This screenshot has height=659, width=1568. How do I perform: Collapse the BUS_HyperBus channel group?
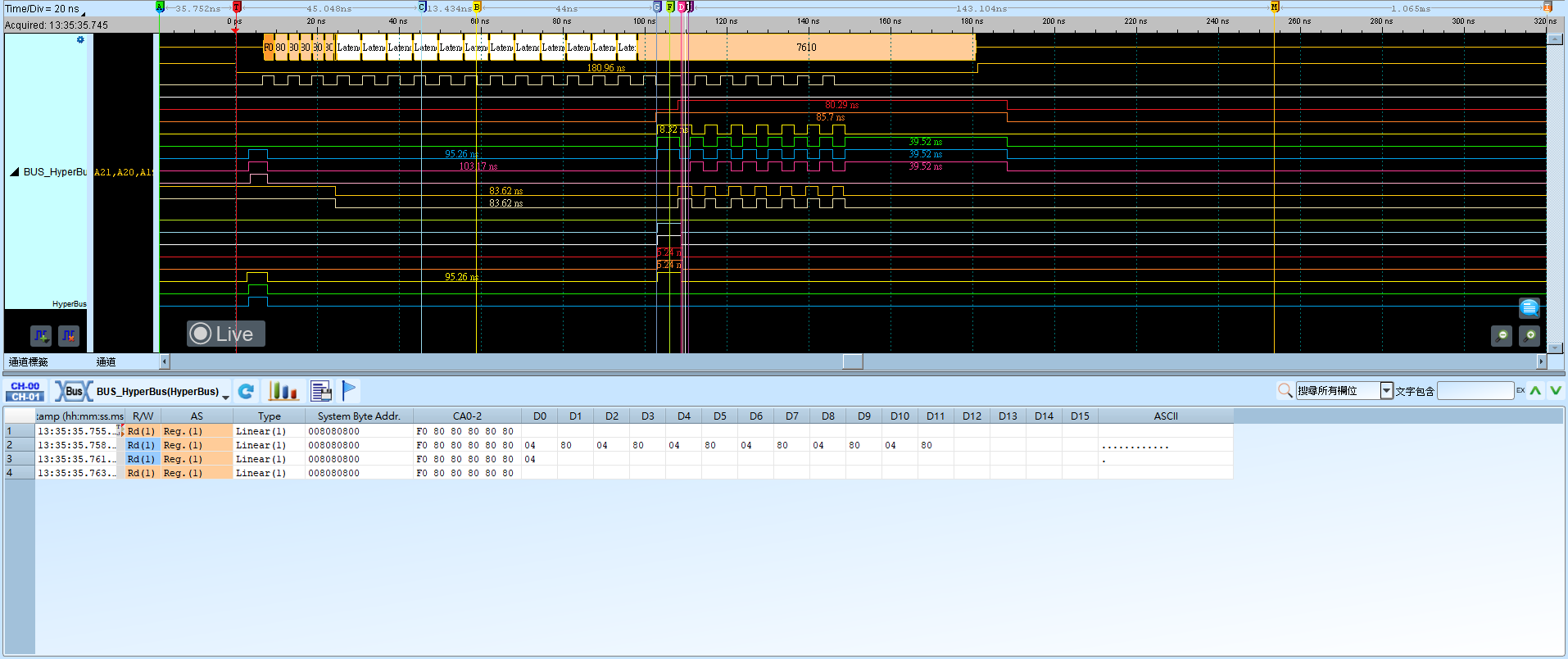click(x=14, y=172)
